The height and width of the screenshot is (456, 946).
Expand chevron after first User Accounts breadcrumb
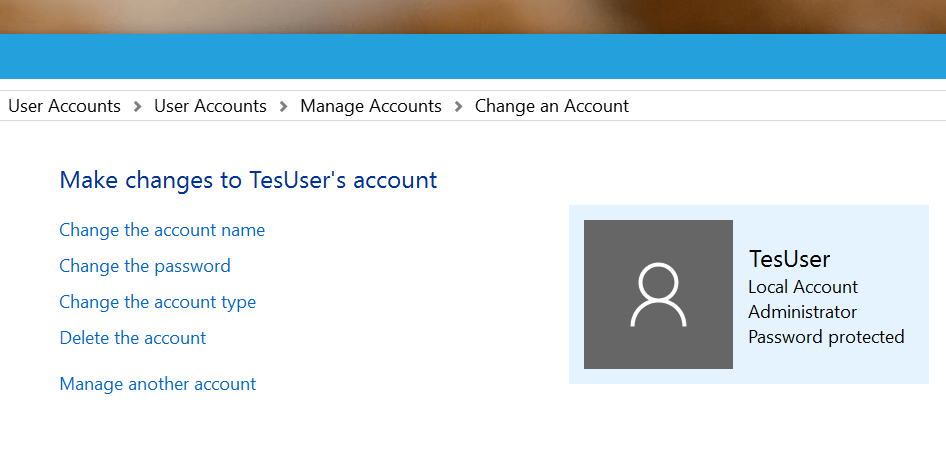pyautogui.click(x=138, y=107)
